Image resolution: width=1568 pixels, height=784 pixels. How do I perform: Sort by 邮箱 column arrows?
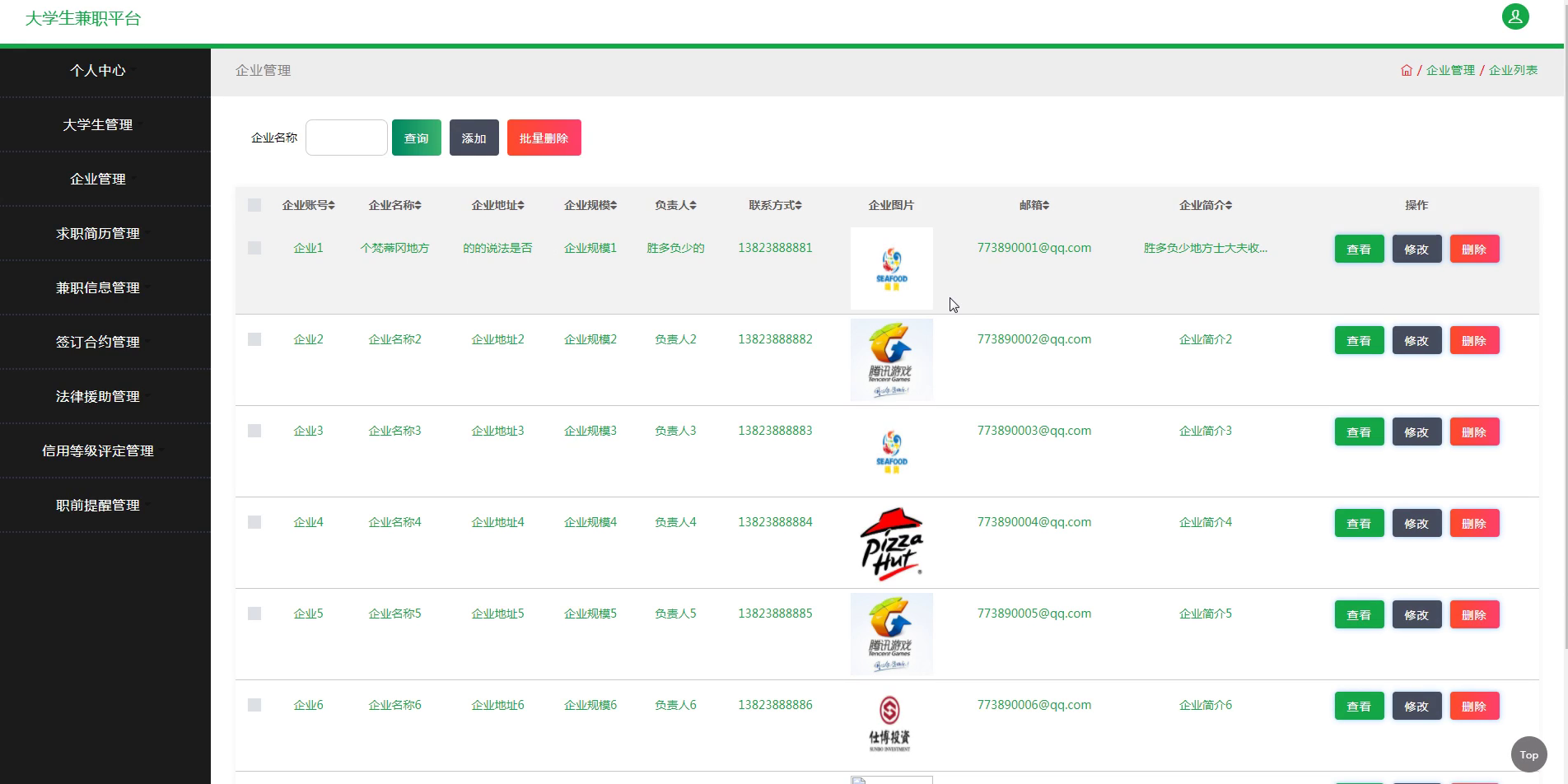(1046, 205)
